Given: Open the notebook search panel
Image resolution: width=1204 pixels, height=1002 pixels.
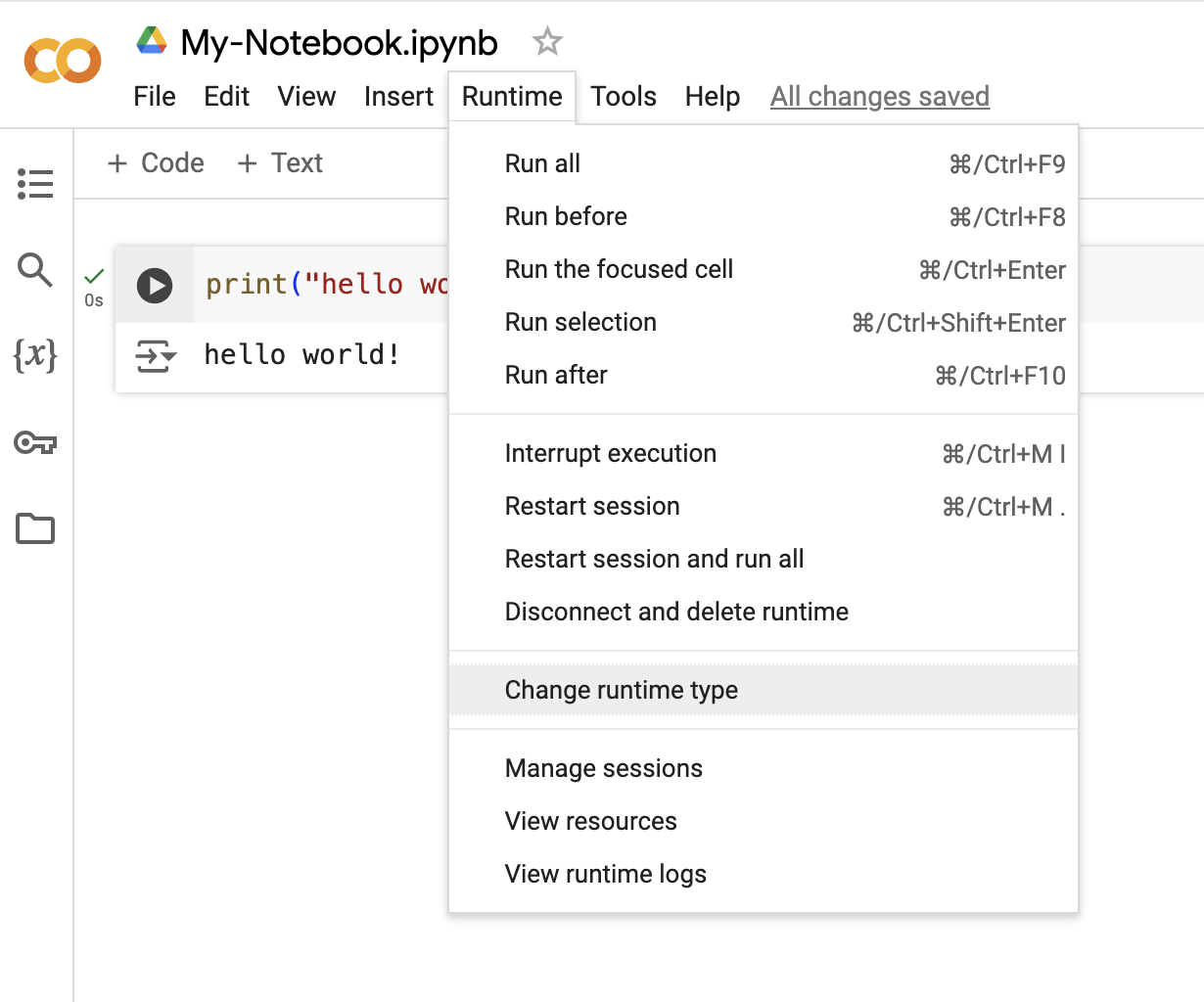Looking at the screenshot, I should [x=35, y=270].
